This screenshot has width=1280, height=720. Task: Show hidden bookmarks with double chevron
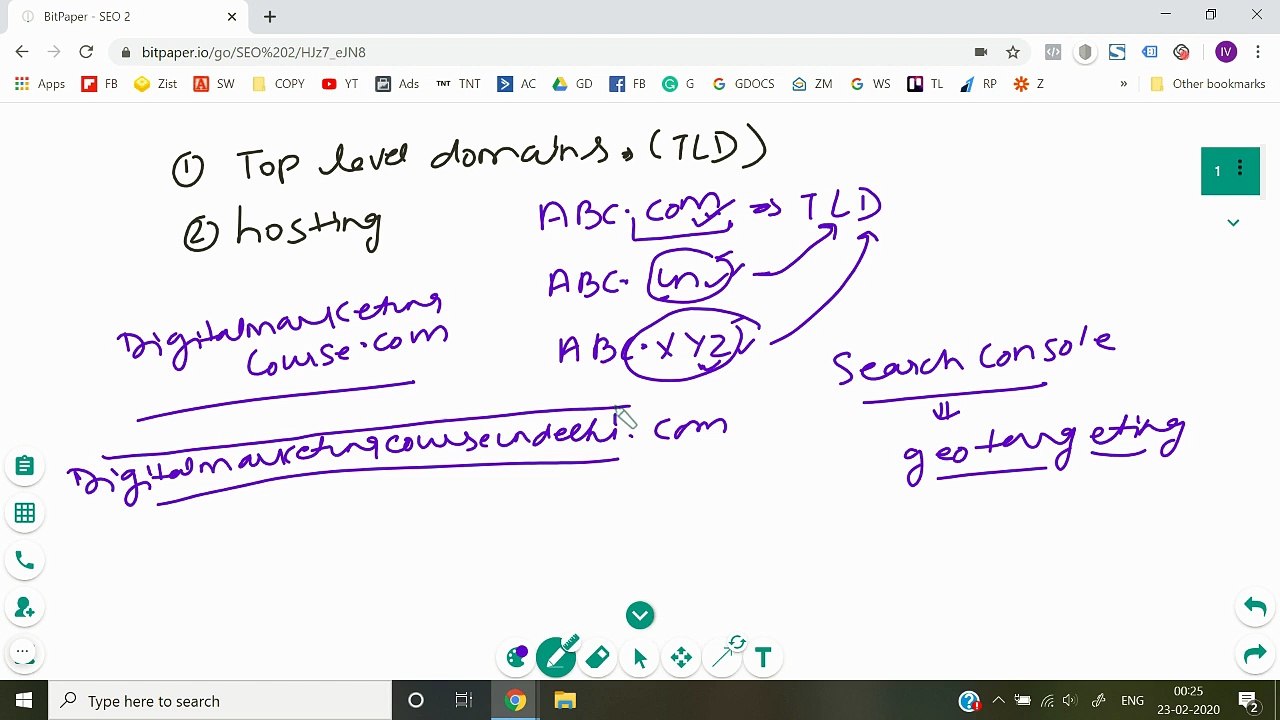[x=1123, y=84]
